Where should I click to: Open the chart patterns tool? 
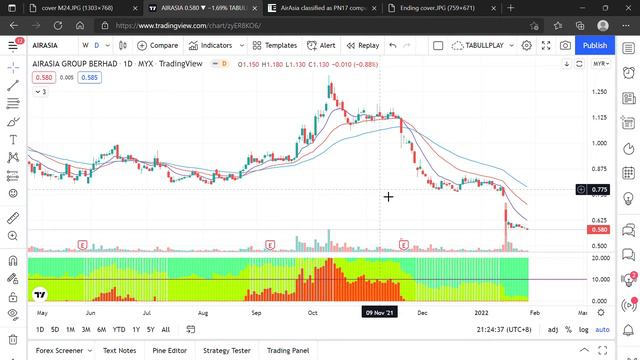(13, 158)
